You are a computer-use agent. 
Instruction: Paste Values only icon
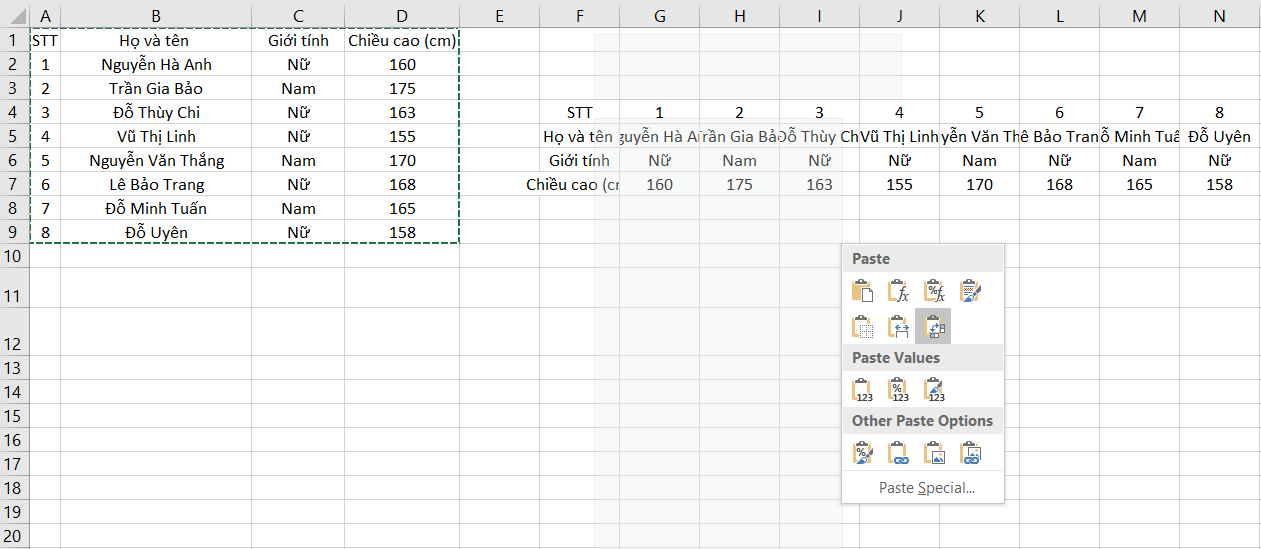tap(862, 390)
